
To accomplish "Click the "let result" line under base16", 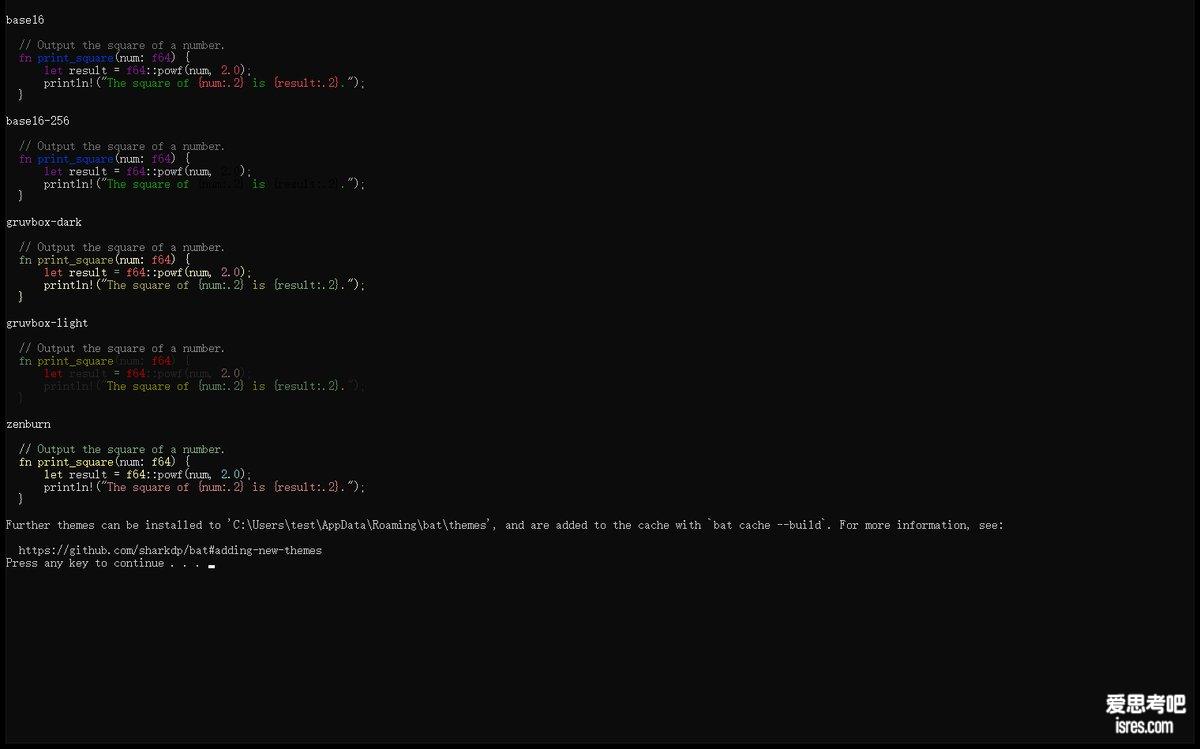I will tap(148, 71).
